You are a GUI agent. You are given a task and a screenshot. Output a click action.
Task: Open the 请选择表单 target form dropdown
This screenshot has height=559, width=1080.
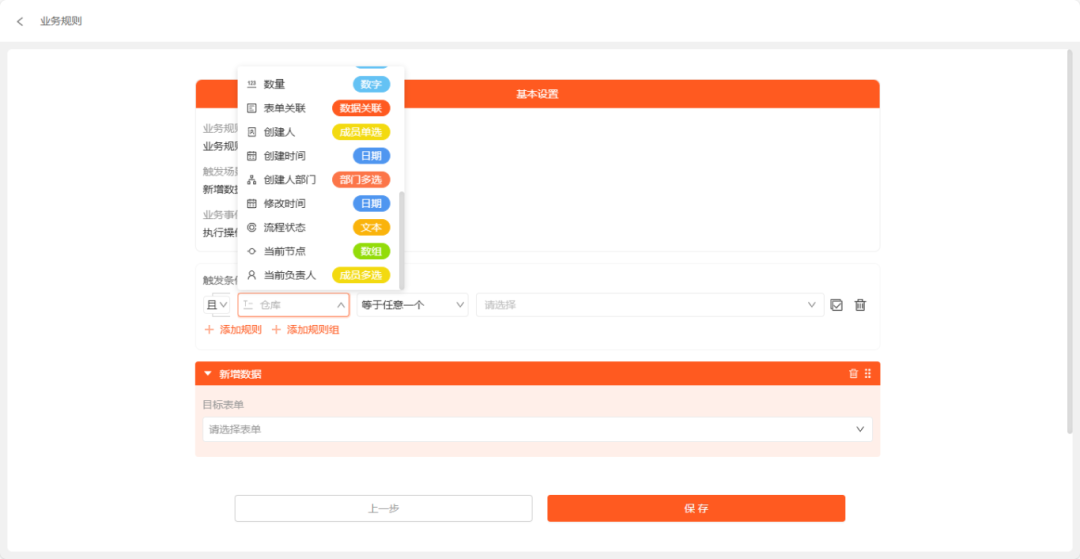pos(537,429)
